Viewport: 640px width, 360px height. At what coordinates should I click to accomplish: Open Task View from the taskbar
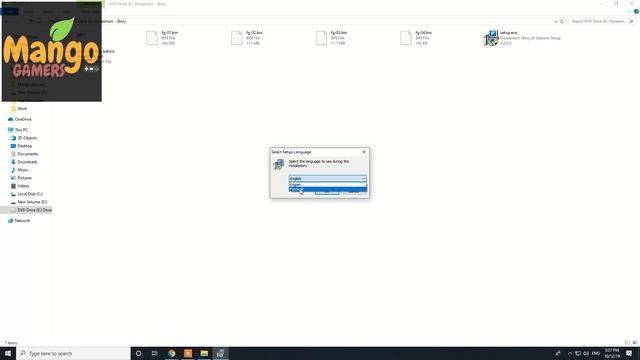155,353
